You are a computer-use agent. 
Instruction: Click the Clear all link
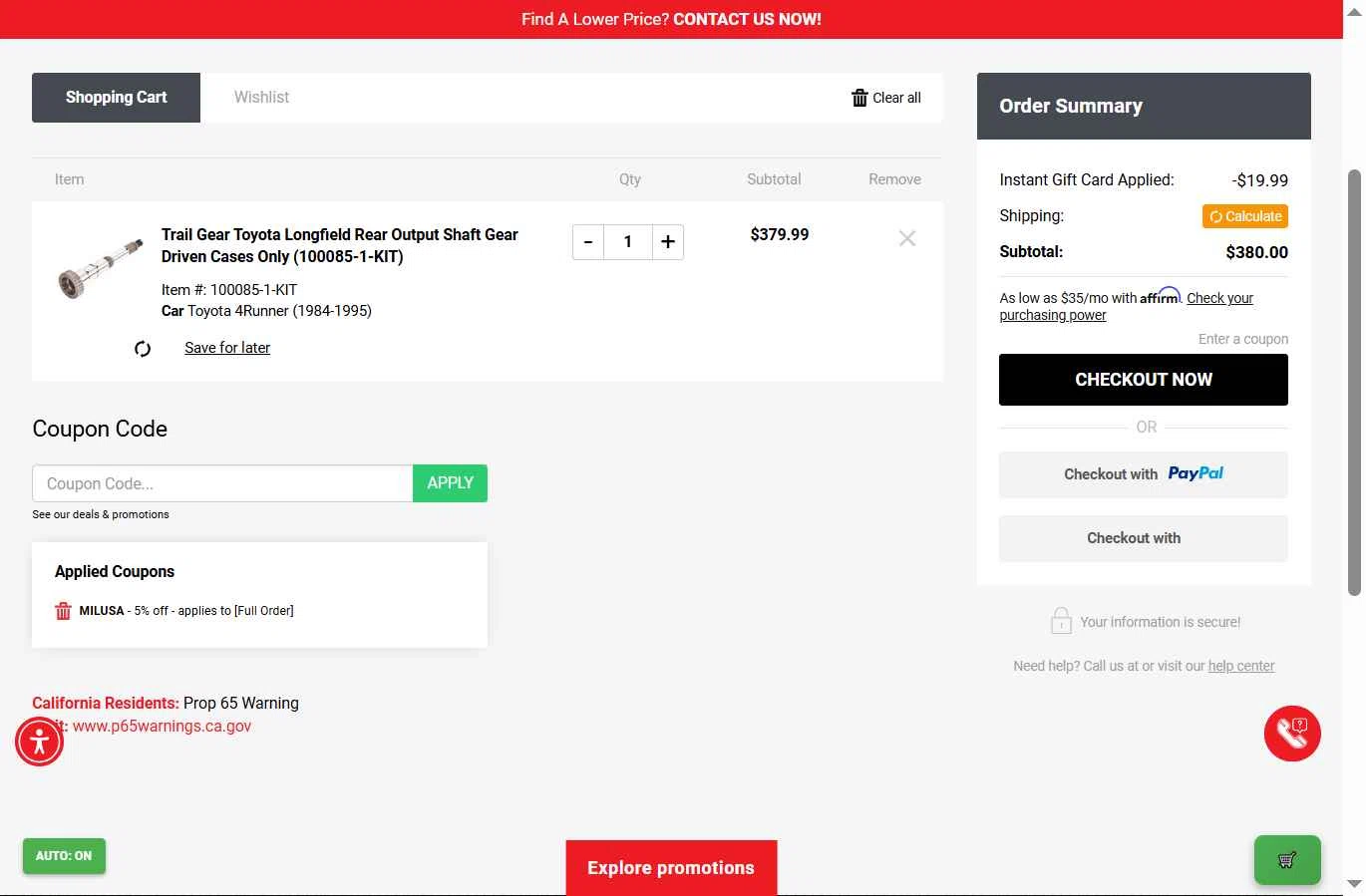(x=896, y=98)
